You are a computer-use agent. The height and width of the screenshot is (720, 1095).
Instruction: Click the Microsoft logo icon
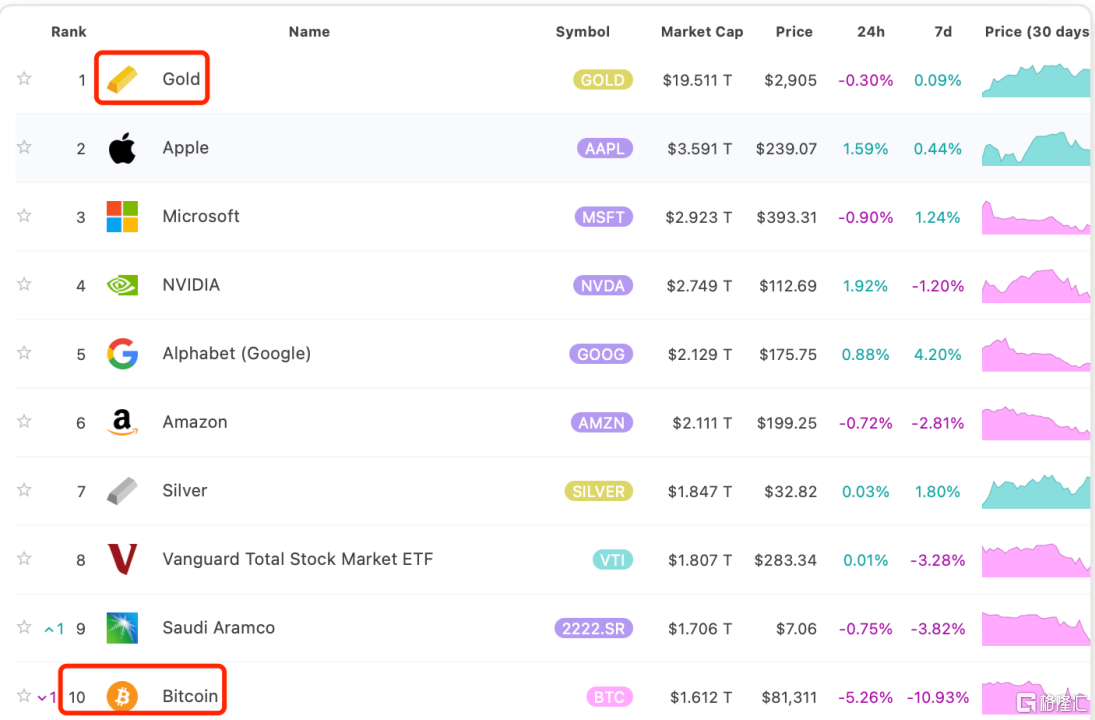122,216
